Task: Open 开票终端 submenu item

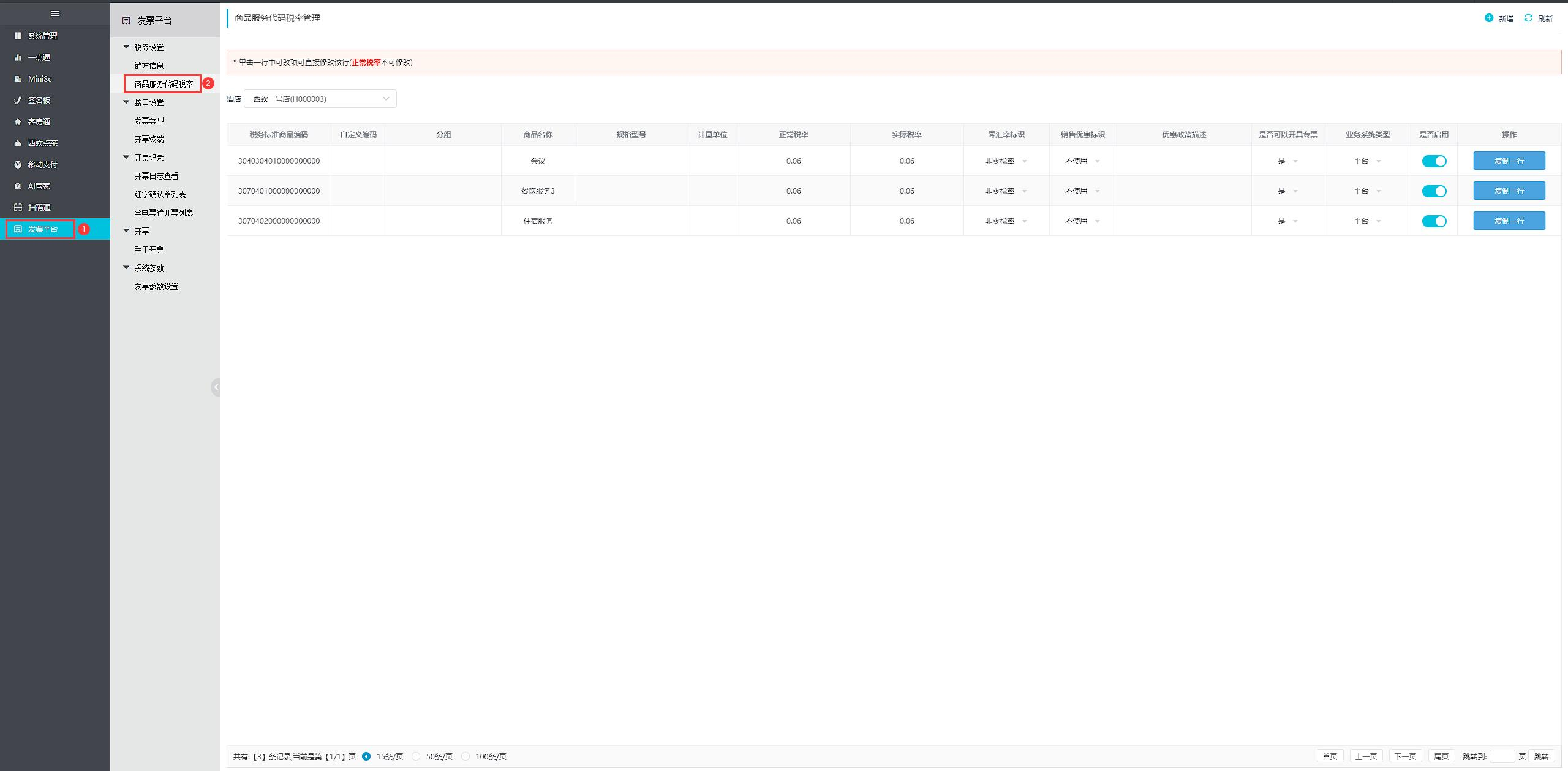Action: (x=149, y=139)
